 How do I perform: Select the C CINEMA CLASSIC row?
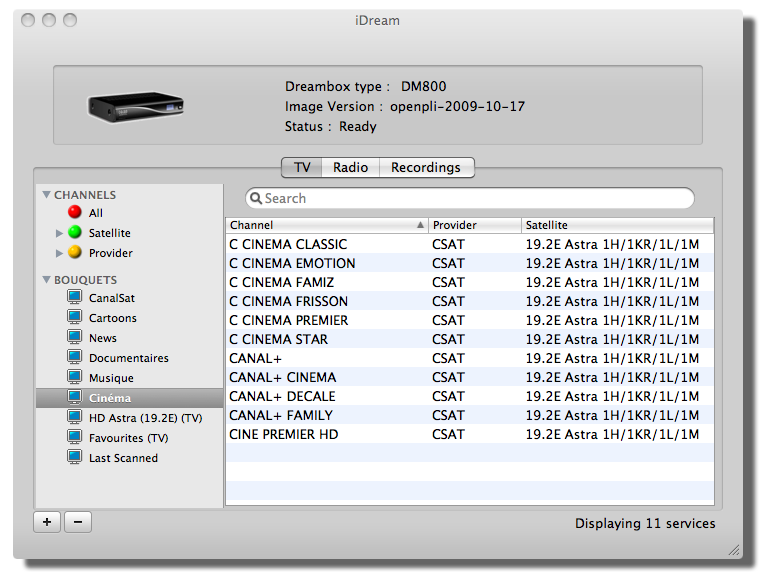click(x=470, y=244)
